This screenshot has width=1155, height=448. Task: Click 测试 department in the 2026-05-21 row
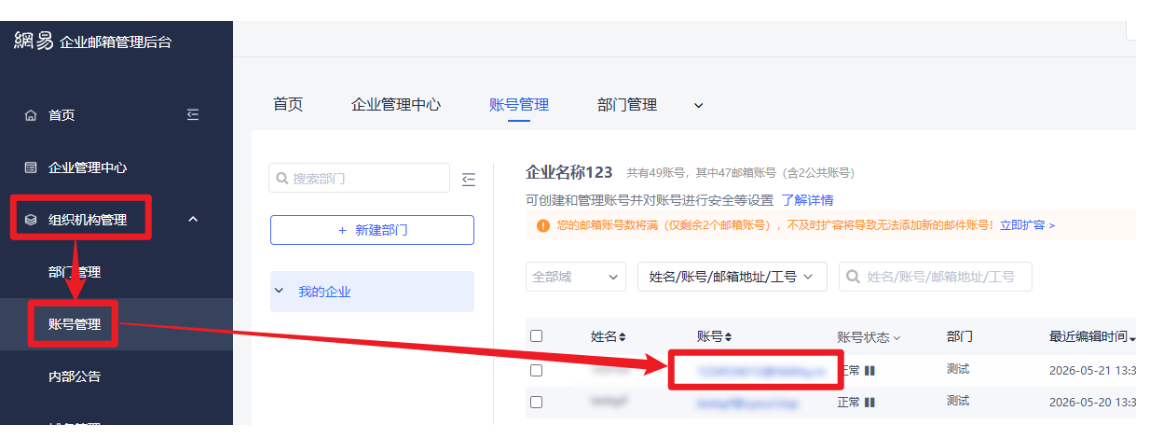coord(958,369)
